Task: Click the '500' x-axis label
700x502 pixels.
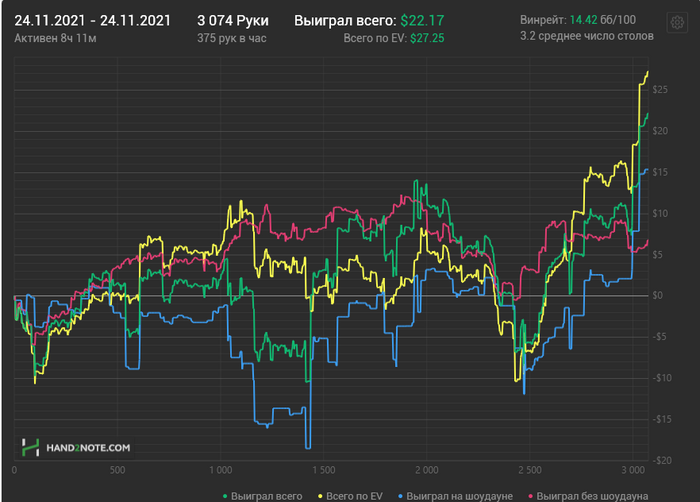Action: tap(117, 470)
